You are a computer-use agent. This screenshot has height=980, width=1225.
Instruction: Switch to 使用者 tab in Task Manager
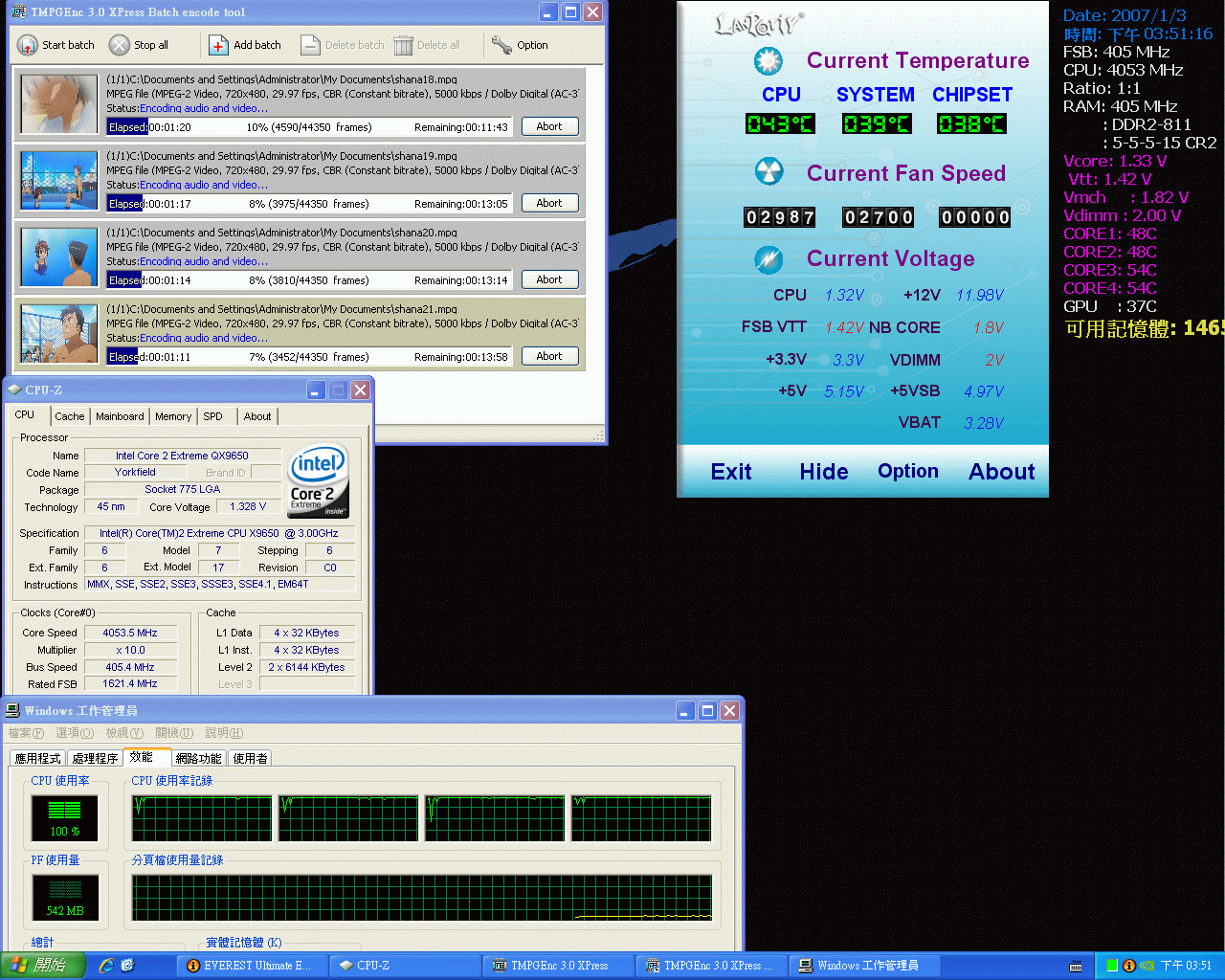point(250,758)
